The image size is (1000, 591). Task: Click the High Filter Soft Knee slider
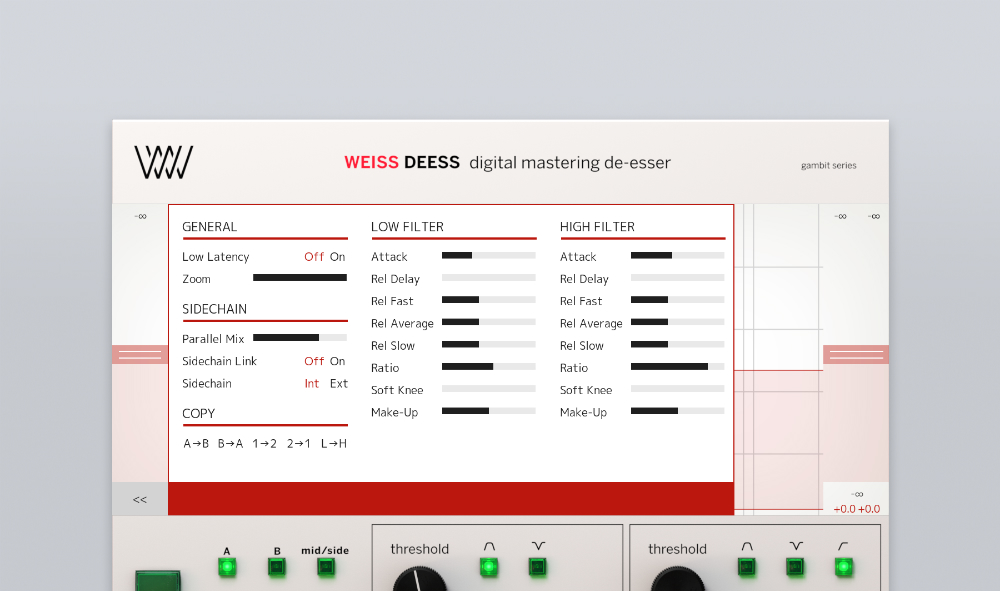pyautogui.click(x=677, y=389)
